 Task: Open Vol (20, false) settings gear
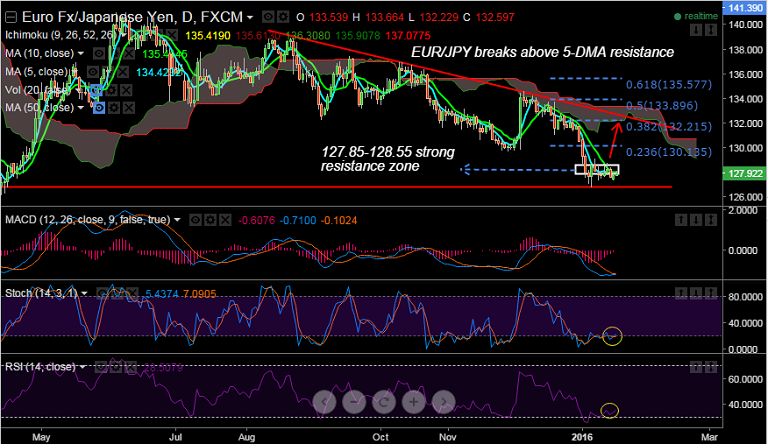111,90
